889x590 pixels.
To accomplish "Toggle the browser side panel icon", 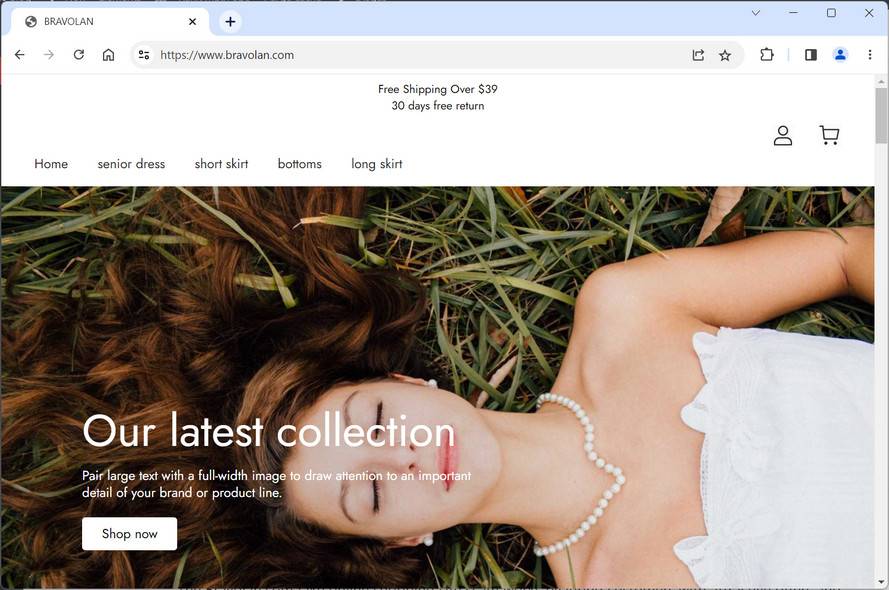I will point(811,55).
